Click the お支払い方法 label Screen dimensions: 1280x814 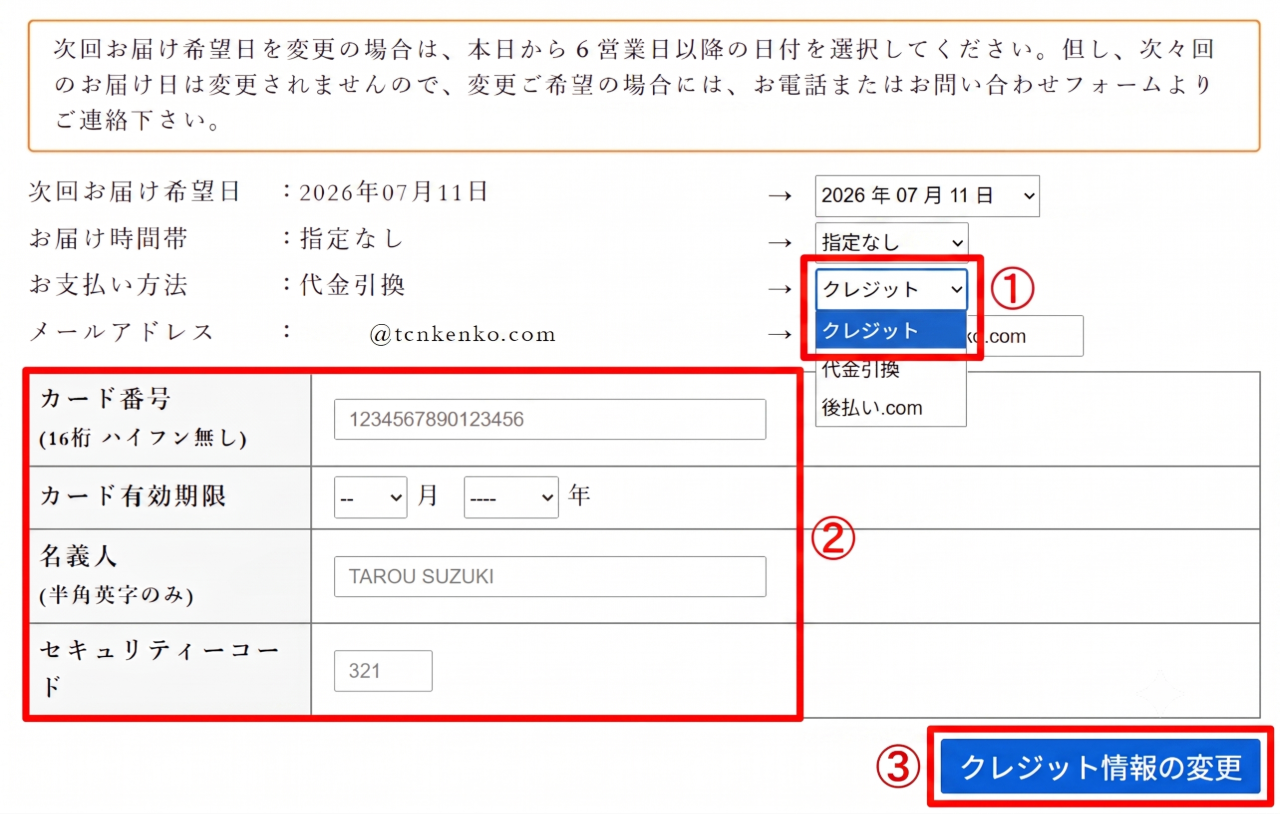108,285
